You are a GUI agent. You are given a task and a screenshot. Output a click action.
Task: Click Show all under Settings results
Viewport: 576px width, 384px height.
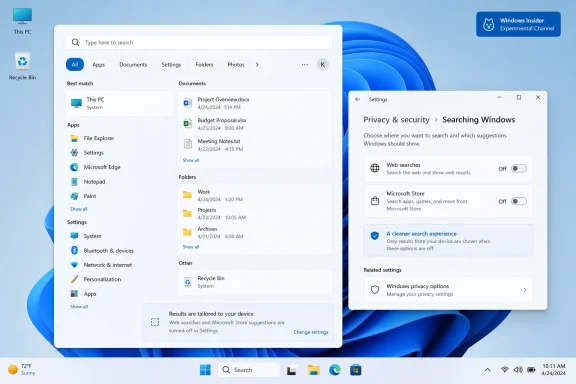tap(79, 306)
